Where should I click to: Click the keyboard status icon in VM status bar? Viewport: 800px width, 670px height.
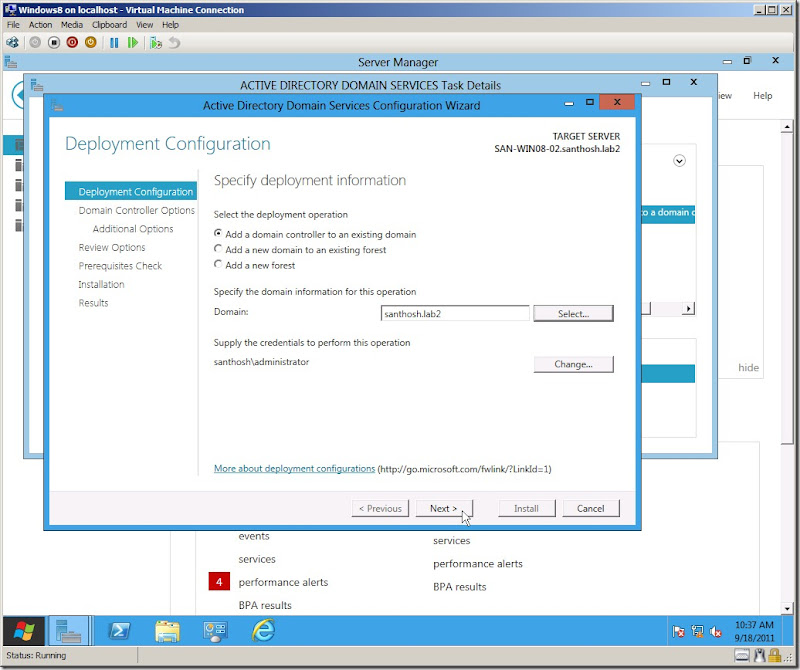point(742,655)
